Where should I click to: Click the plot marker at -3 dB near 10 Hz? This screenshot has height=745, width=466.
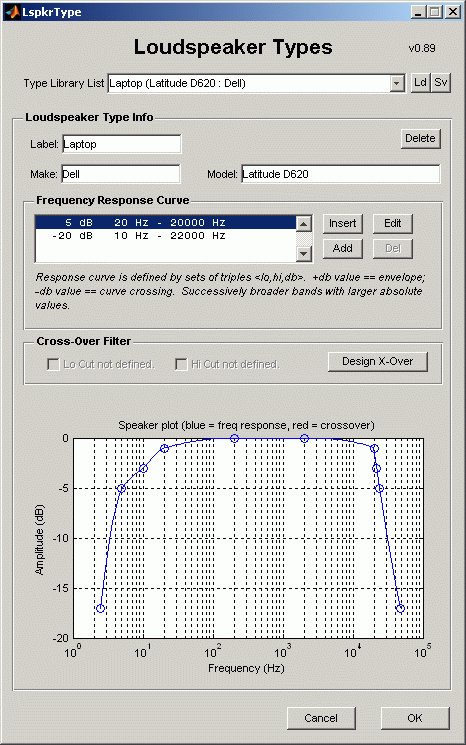click(x=143, y=468)
